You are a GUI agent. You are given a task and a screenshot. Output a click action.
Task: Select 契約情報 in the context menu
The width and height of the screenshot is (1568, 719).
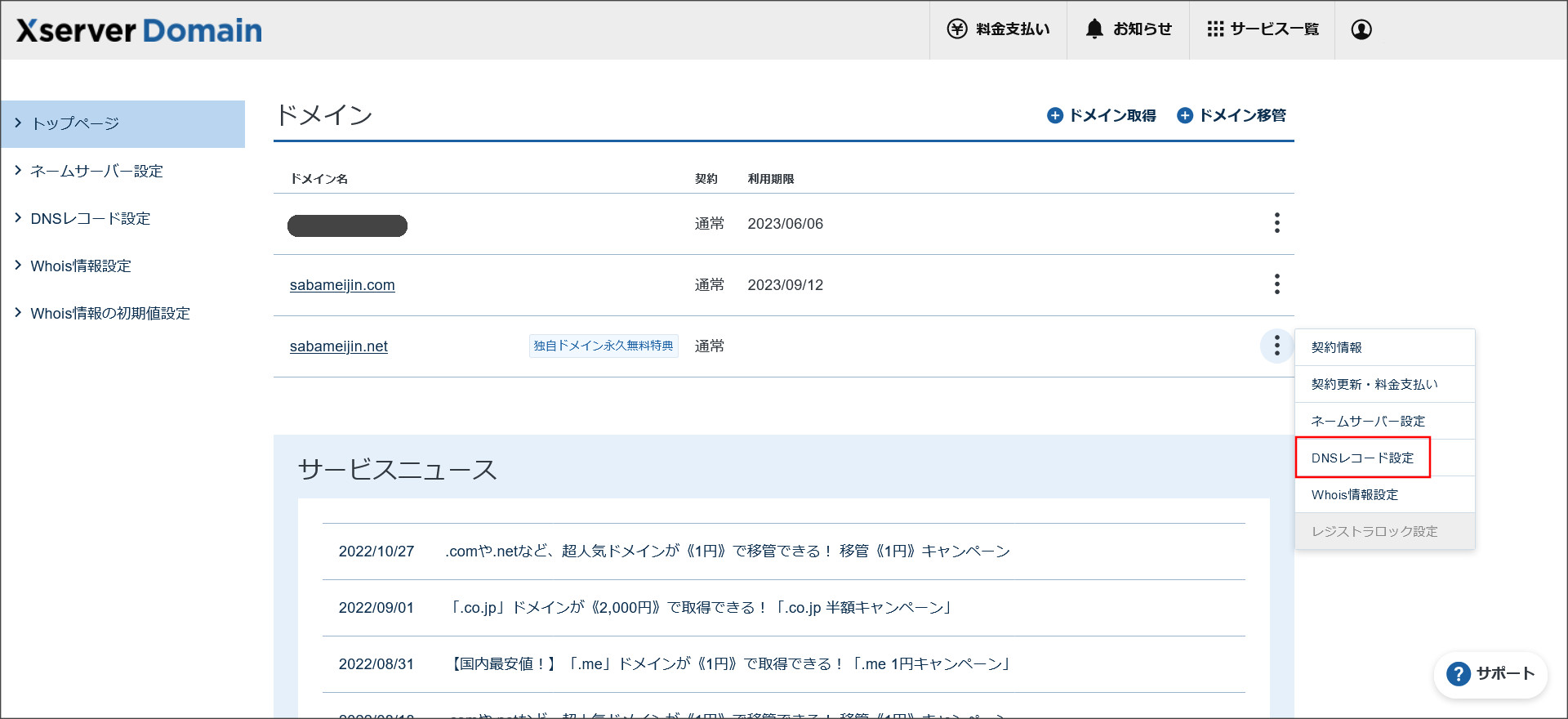click(x=1337, y=347)
